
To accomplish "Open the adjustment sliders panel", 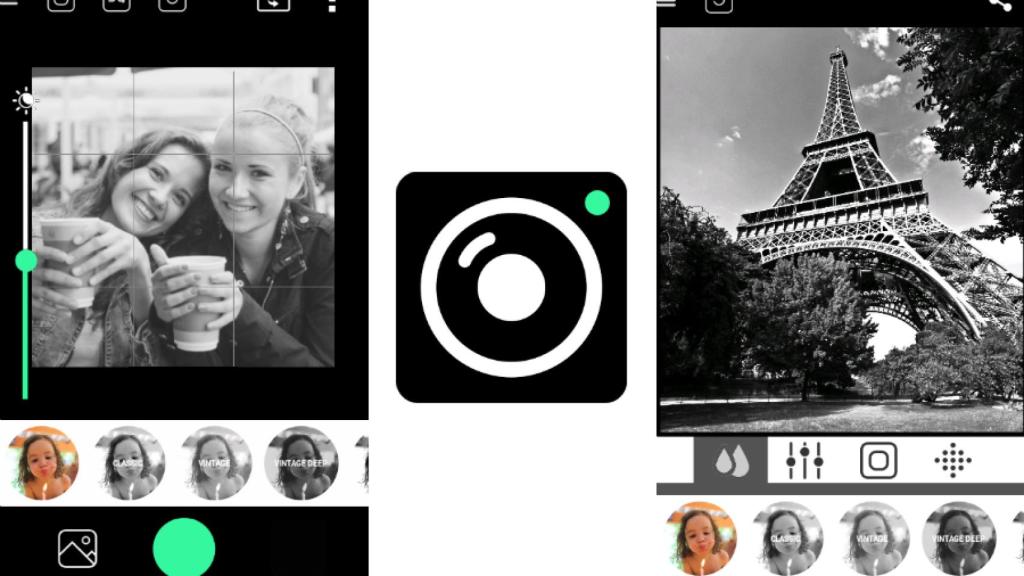I will click(803, 461).
